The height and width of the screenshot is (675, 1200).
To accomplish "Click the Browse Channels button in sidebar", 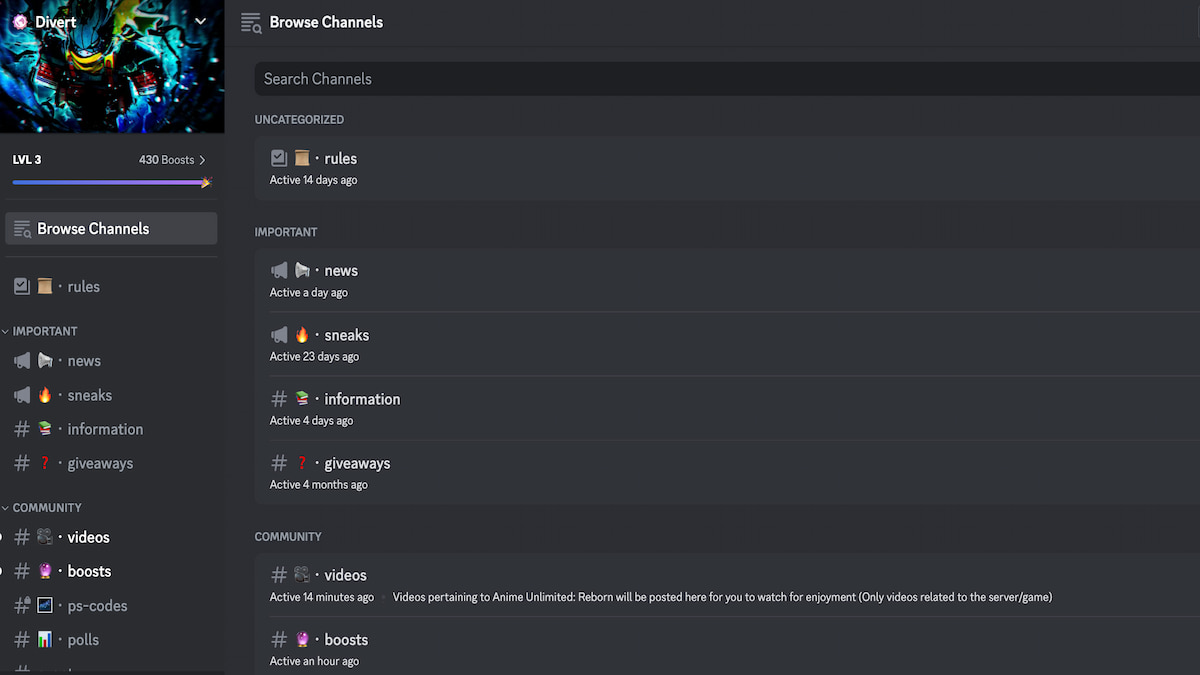I will pyautogui.click(x=110, y=228).
